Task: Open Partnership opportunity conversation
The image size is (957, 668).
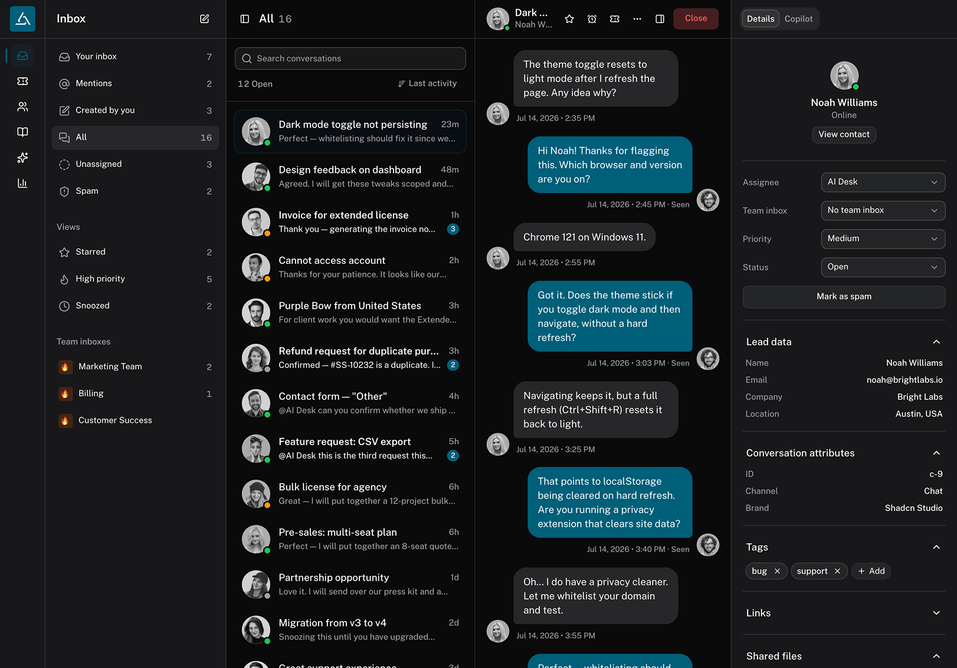Action: [350, 584]
